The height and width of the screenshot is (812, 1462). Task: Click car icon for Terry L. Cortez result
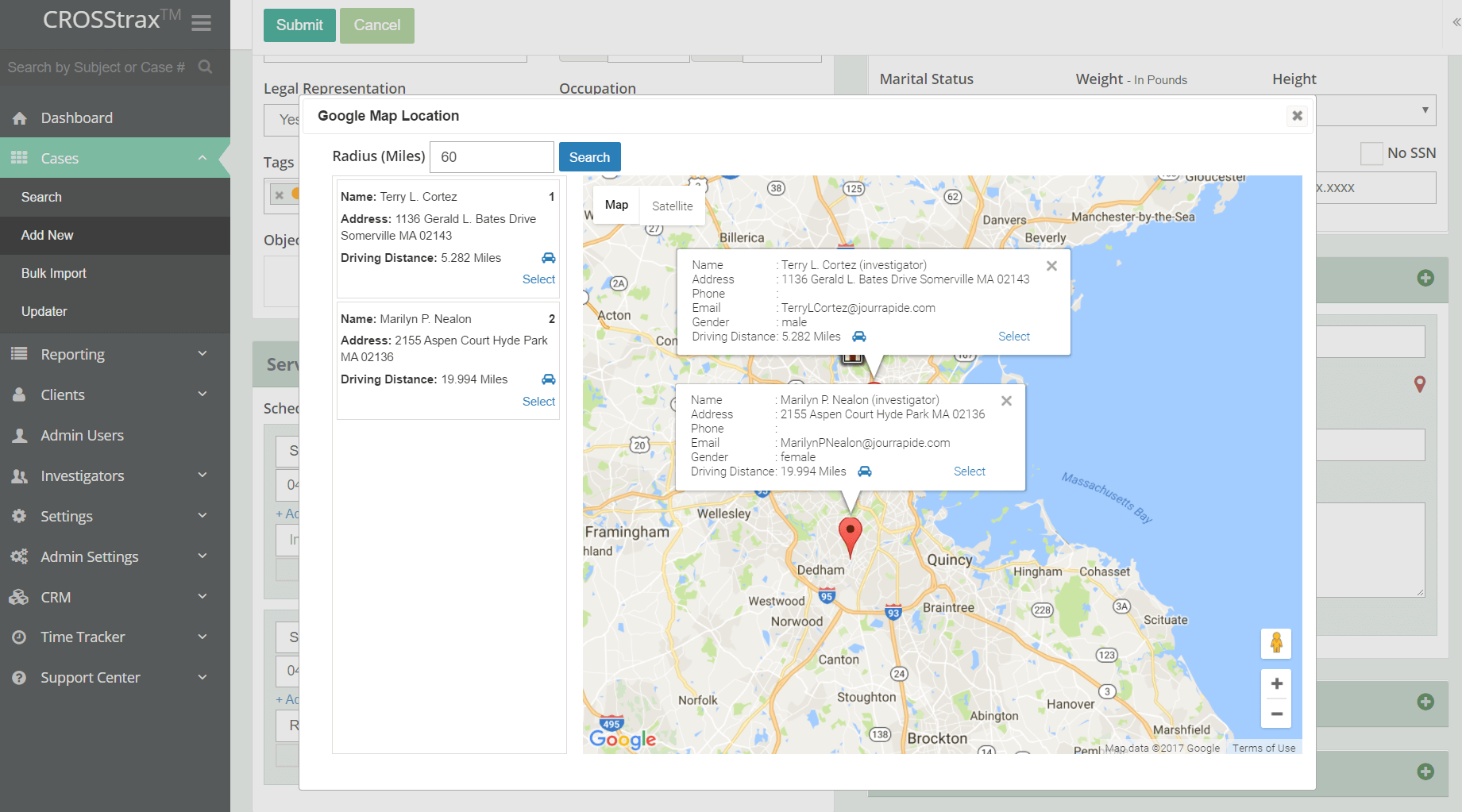click(549, 258)
